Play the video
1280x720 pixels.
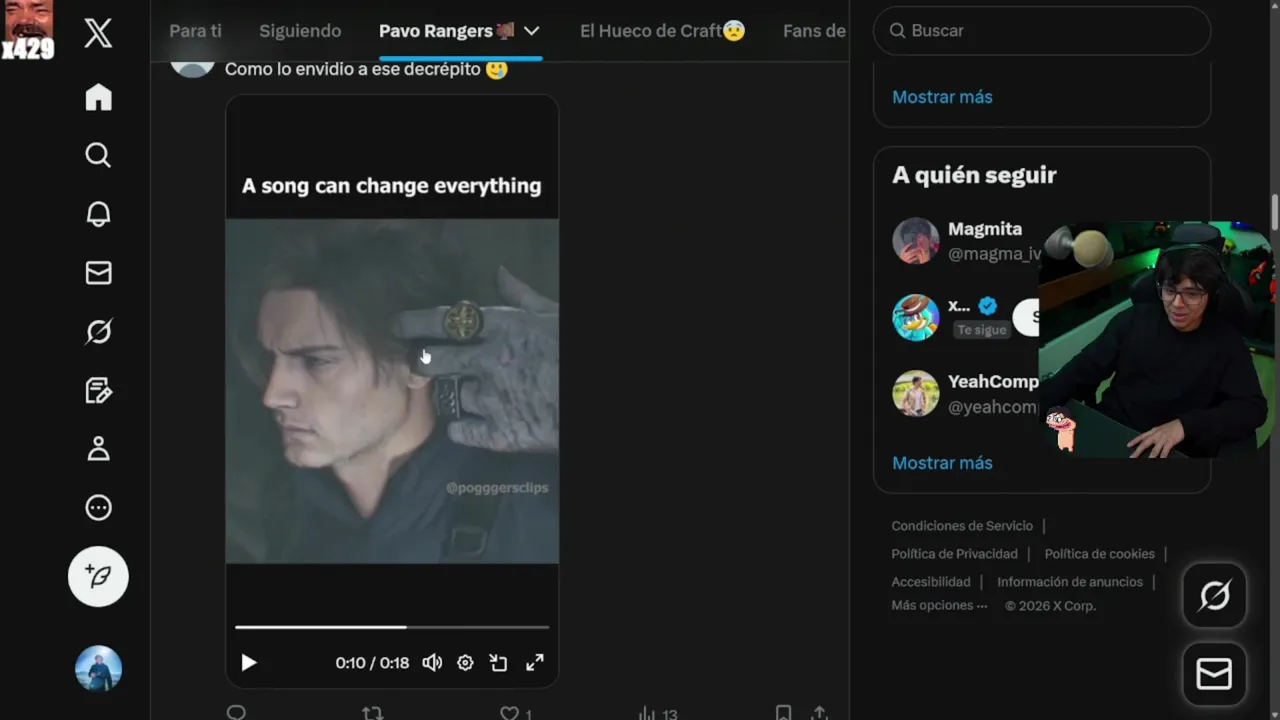[x=249, y=662]
